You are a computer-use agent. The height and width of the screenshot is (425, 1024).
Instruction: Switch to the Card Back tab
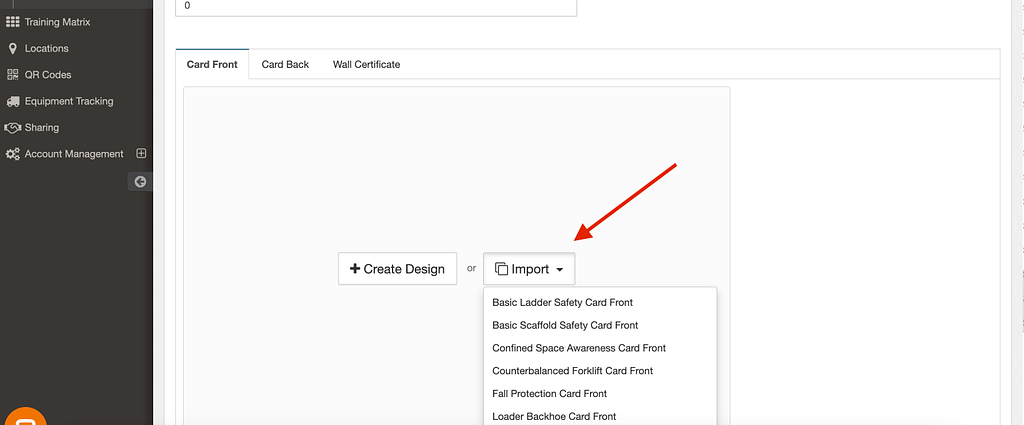285,65
